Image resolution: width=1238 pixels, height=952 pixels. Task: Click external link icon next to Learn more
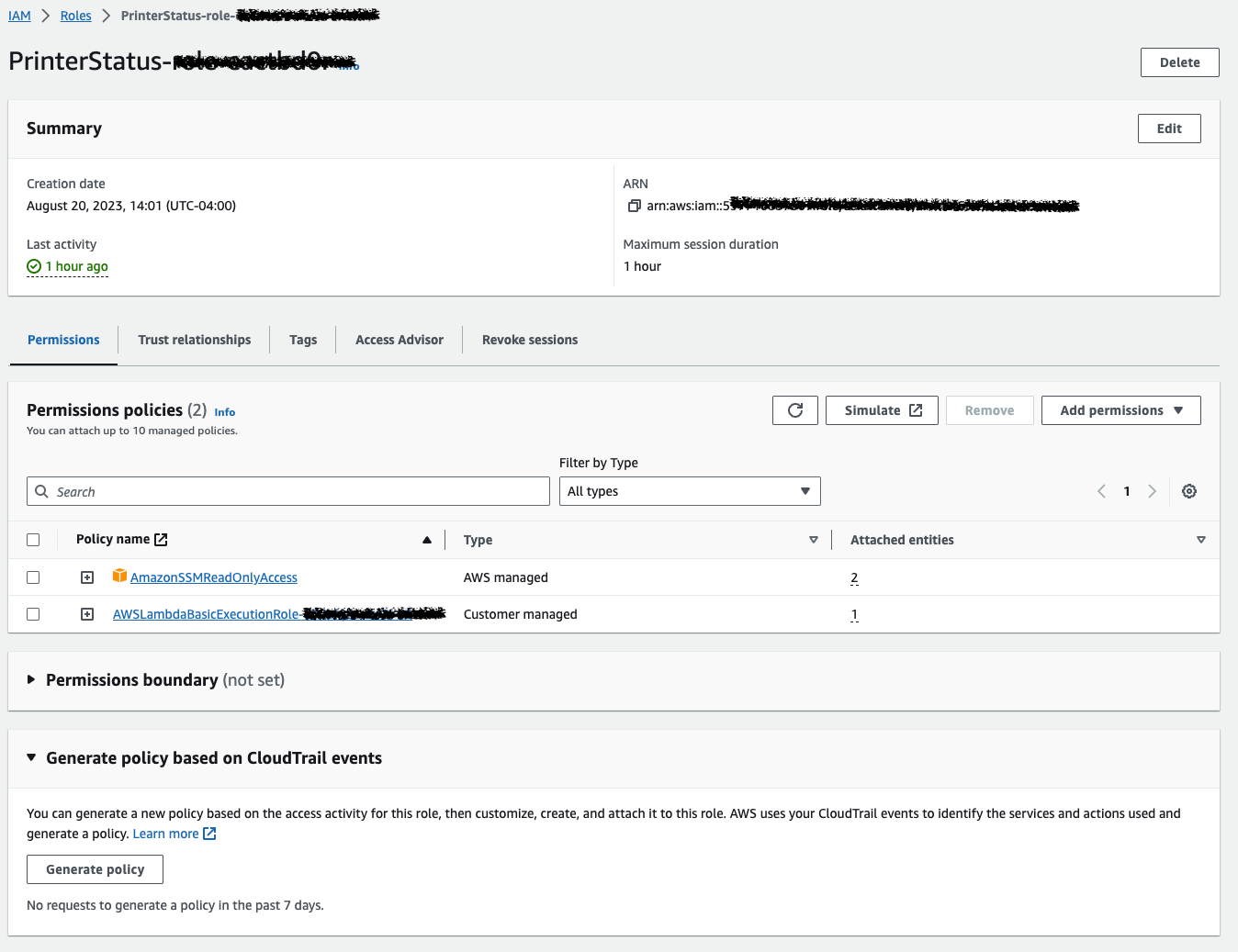pos(209,834)
